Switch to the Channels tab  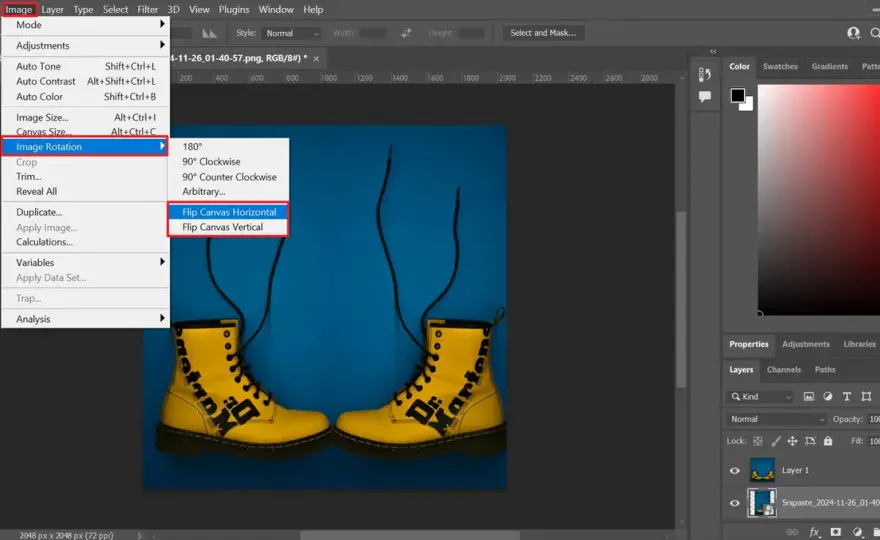point(783,369)
